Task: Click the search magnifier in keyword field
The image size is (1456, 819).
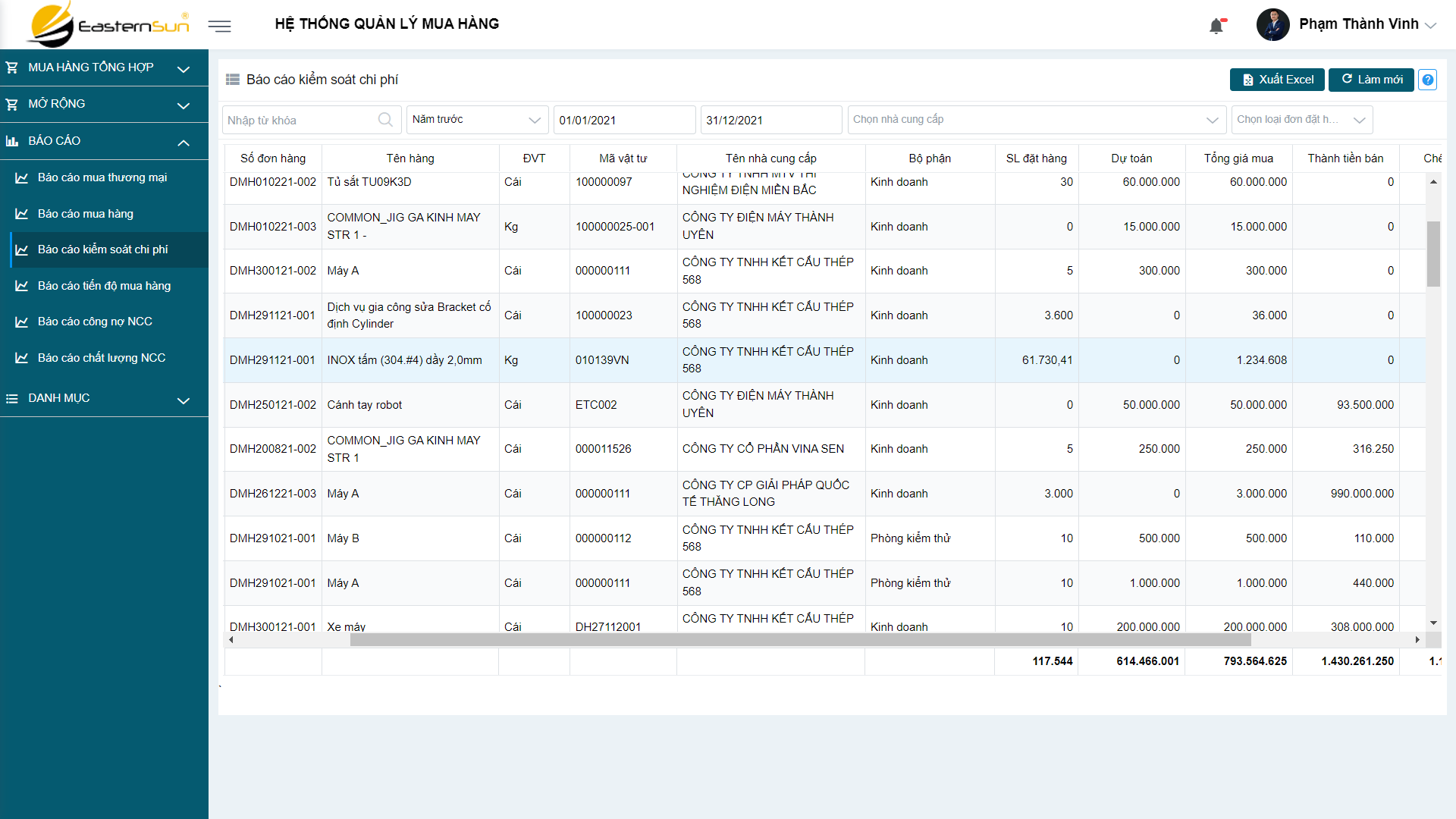Action: [x=385, y=120]
